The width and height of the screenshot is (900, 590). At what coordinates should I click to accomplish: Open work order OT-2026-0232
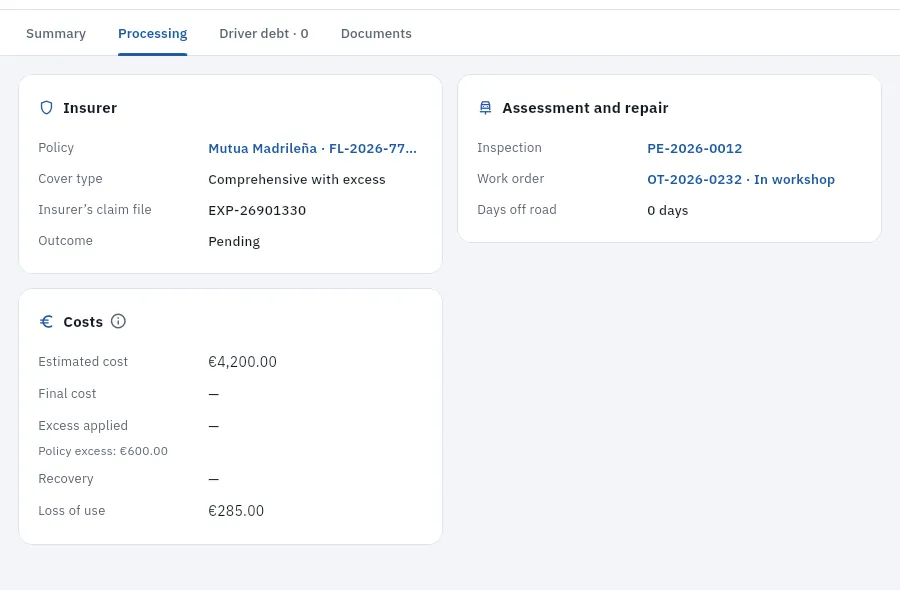pyautogui.click(x=741, y=180)
